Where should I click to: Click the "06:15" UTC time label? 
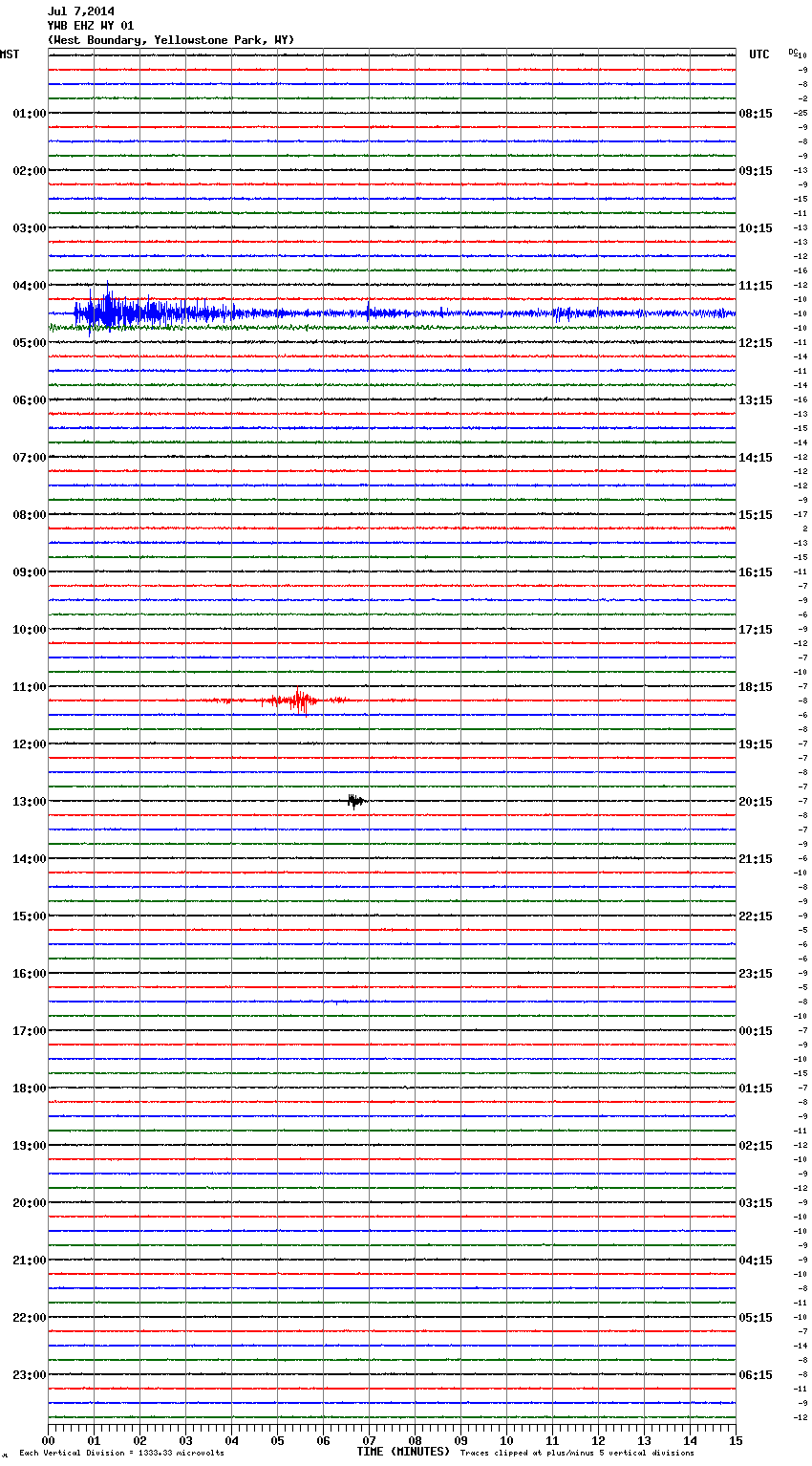point(756,1375)
